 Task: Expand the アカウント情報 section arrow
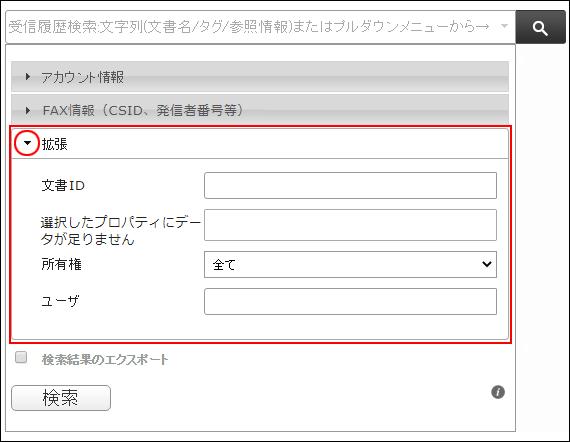click(x=28, y=77)
